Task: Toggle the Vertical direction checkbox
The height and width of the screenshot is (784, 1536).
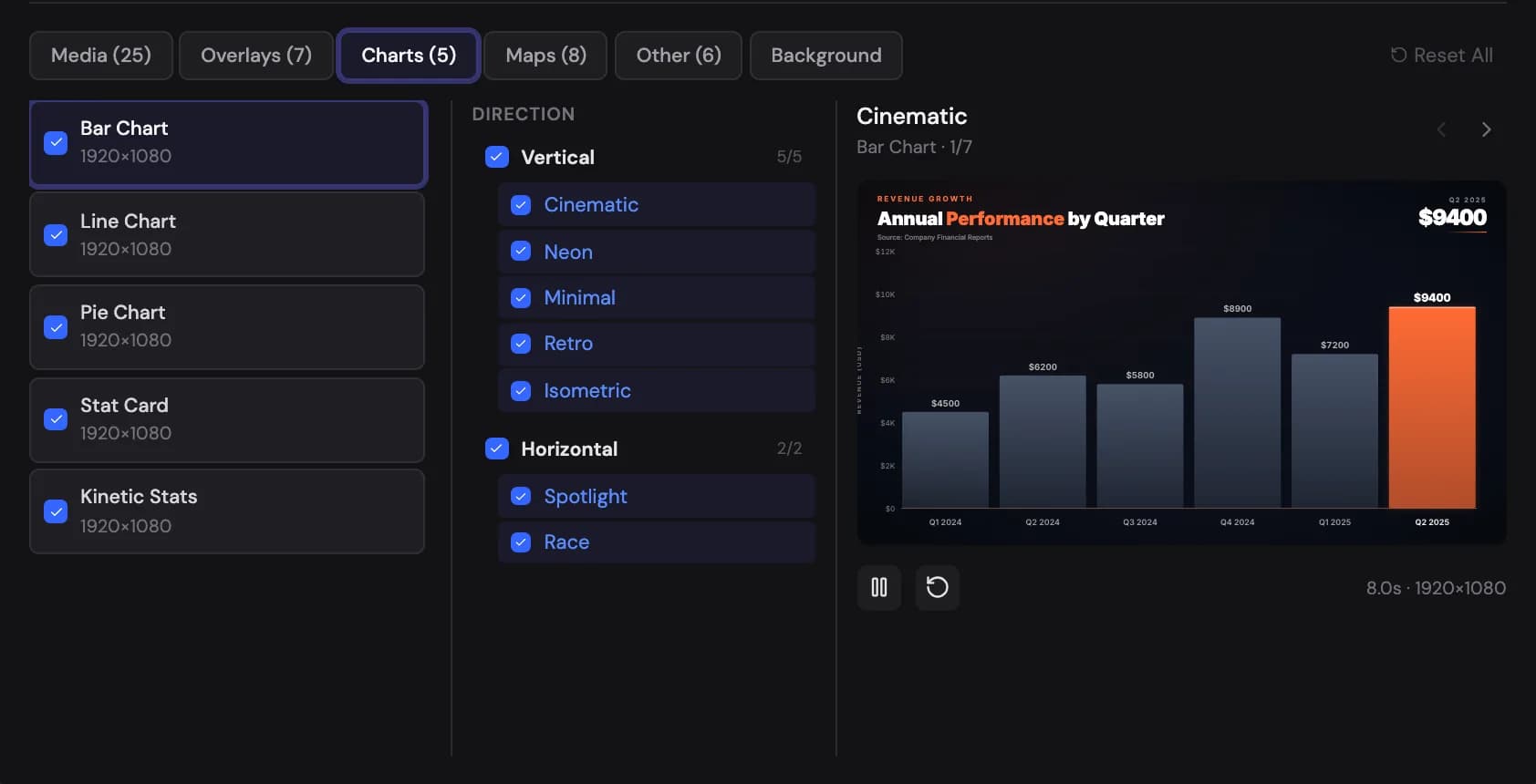Action: [497, 157]
